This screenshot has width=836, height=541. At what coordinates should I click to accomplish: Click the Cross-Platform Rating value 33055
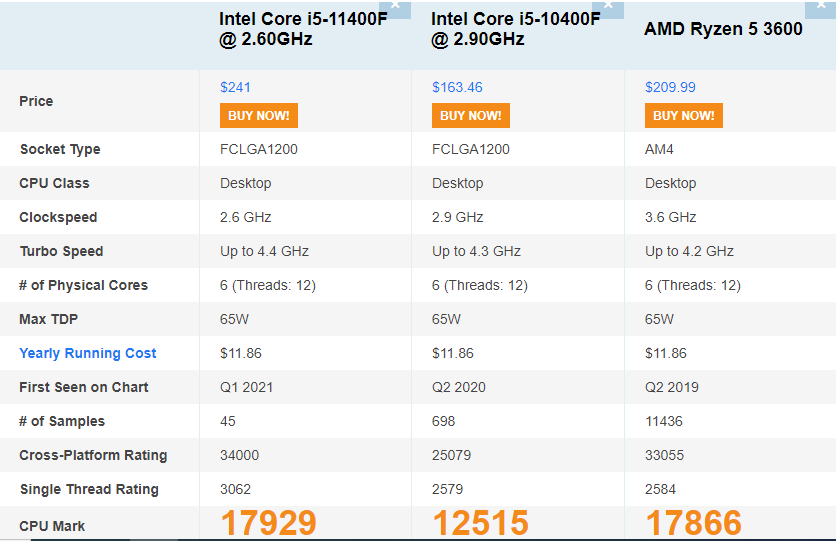pyautogui.click(x=664, y=455)
